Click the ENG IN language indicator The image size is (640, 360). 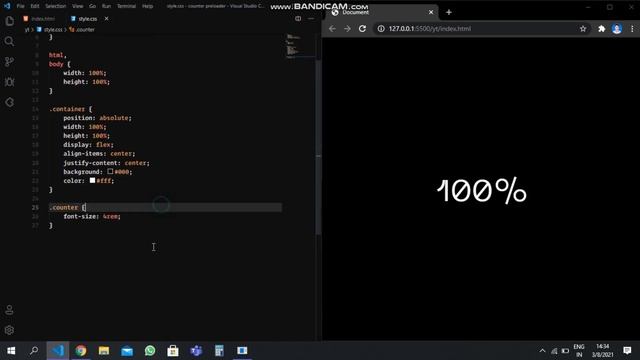coord(579,351)
